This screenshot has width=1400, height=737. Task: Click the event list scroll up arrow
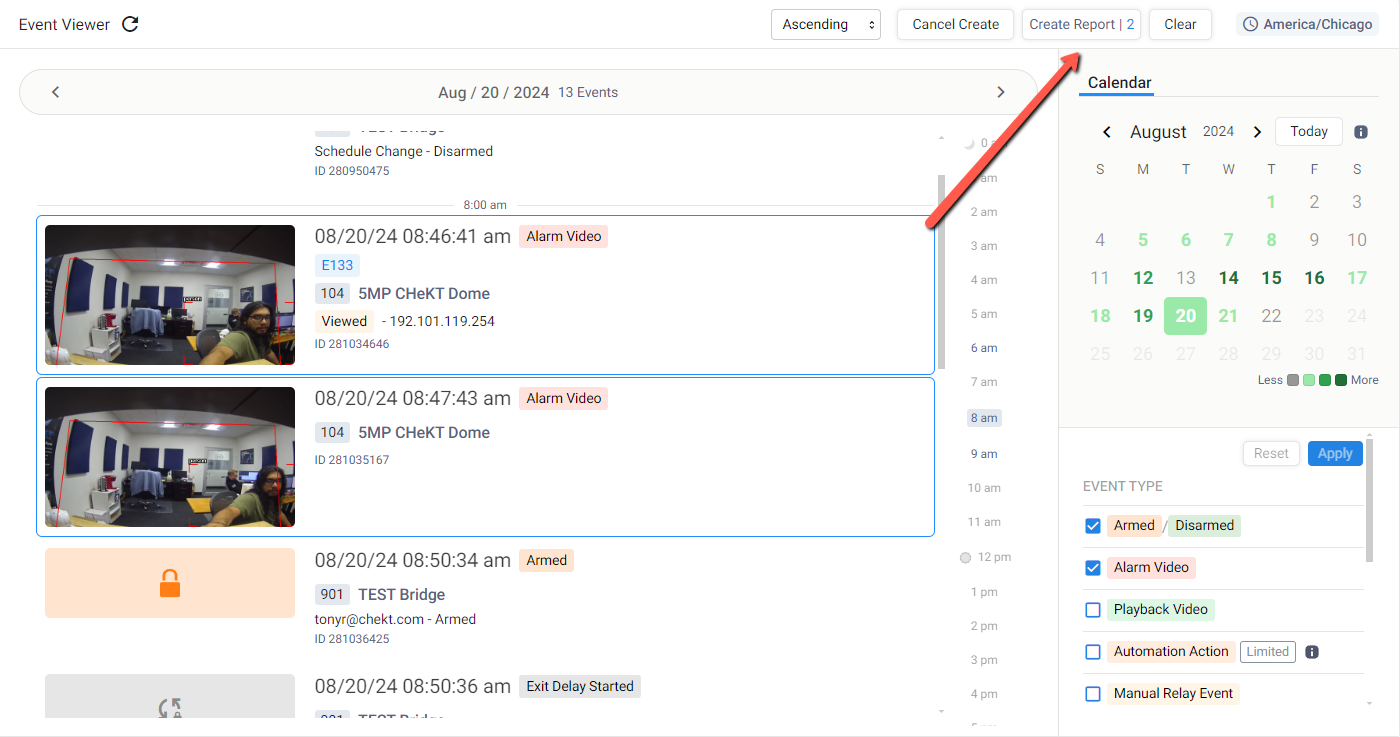(x=941, y=137)
